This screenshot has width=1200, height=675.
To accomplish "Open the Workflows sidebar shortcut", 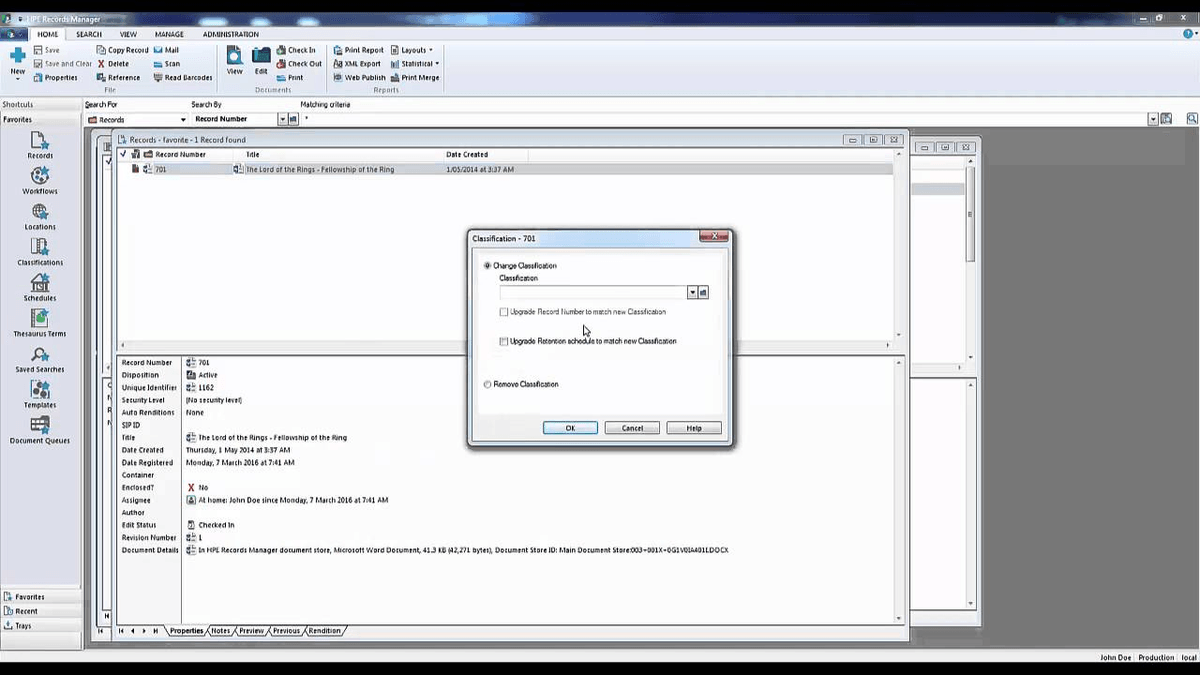I will pyautogui.click(x=40, y=181).
